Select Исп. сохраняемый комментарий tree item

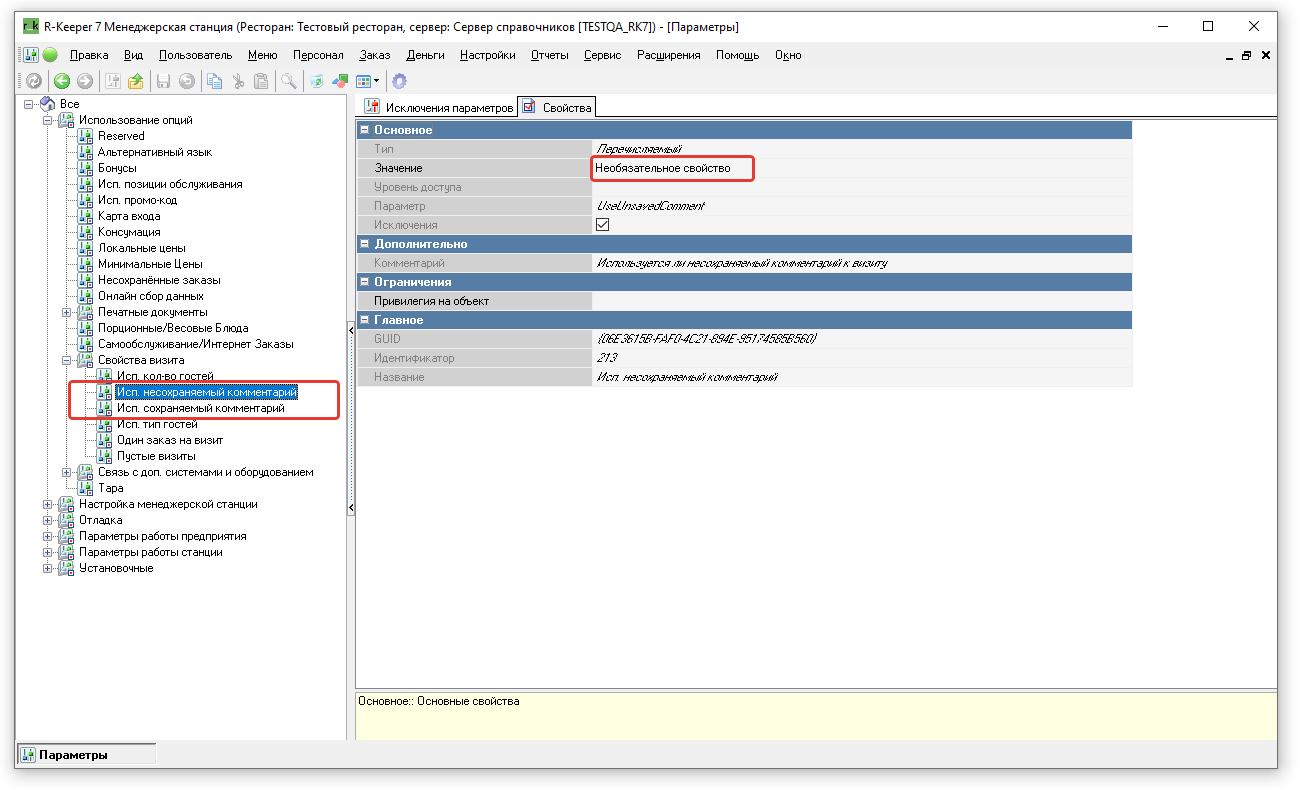200,408
